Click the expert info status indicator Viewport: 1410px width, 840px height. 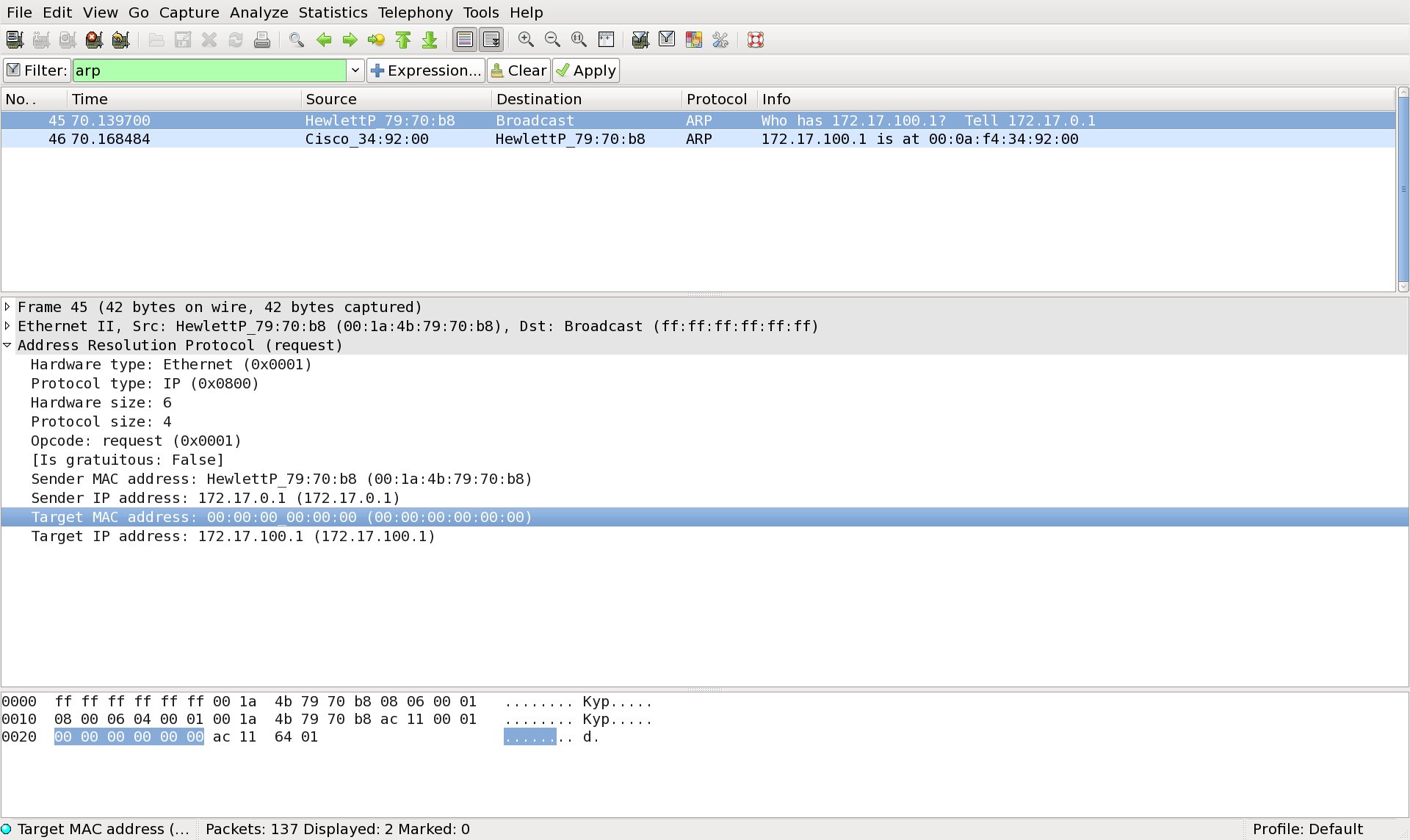click(7, 829)
